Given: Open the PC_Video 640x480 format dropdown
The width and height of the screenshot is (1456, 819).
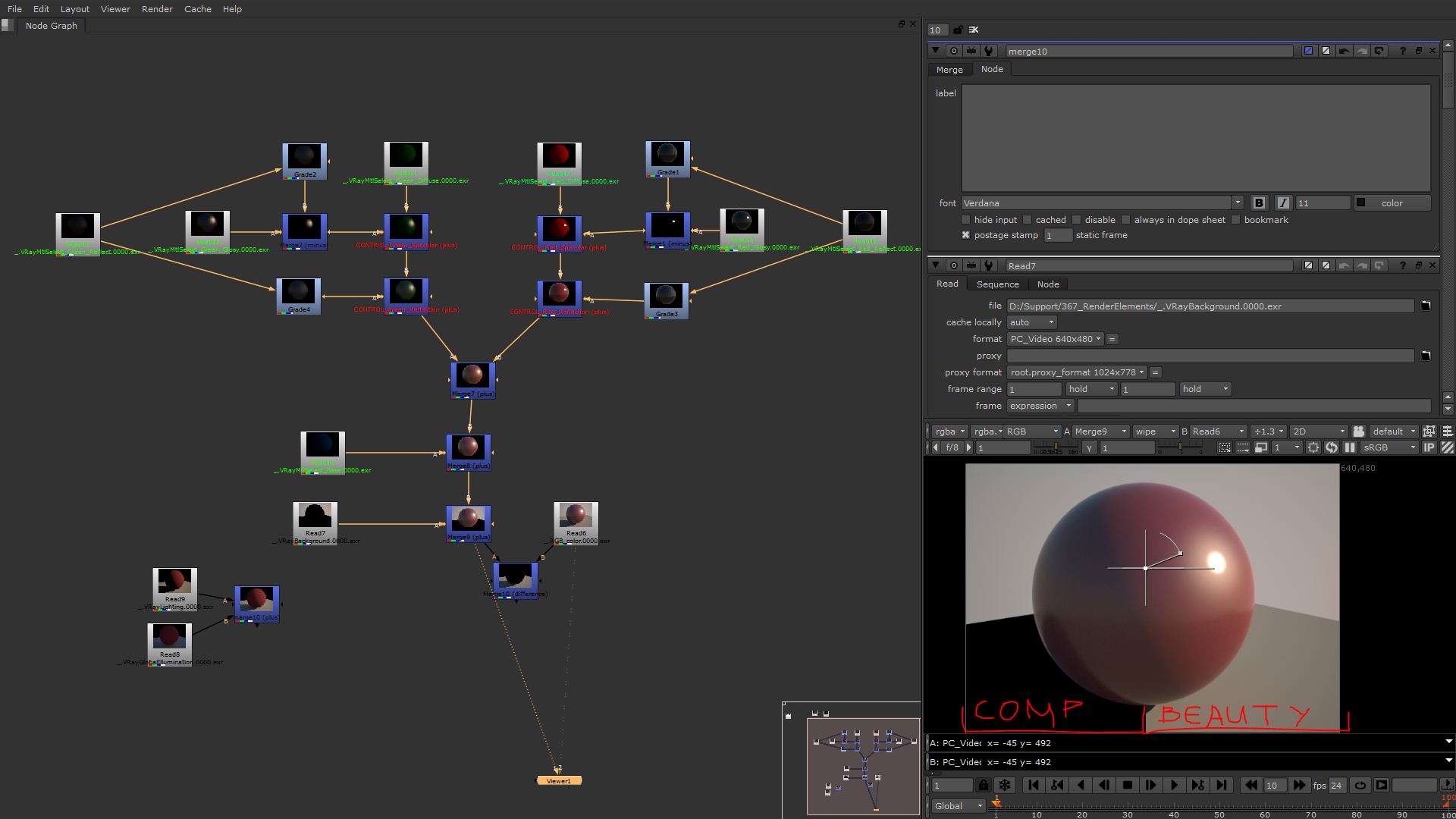Looking at the screenshot, I should (1056, 339).
